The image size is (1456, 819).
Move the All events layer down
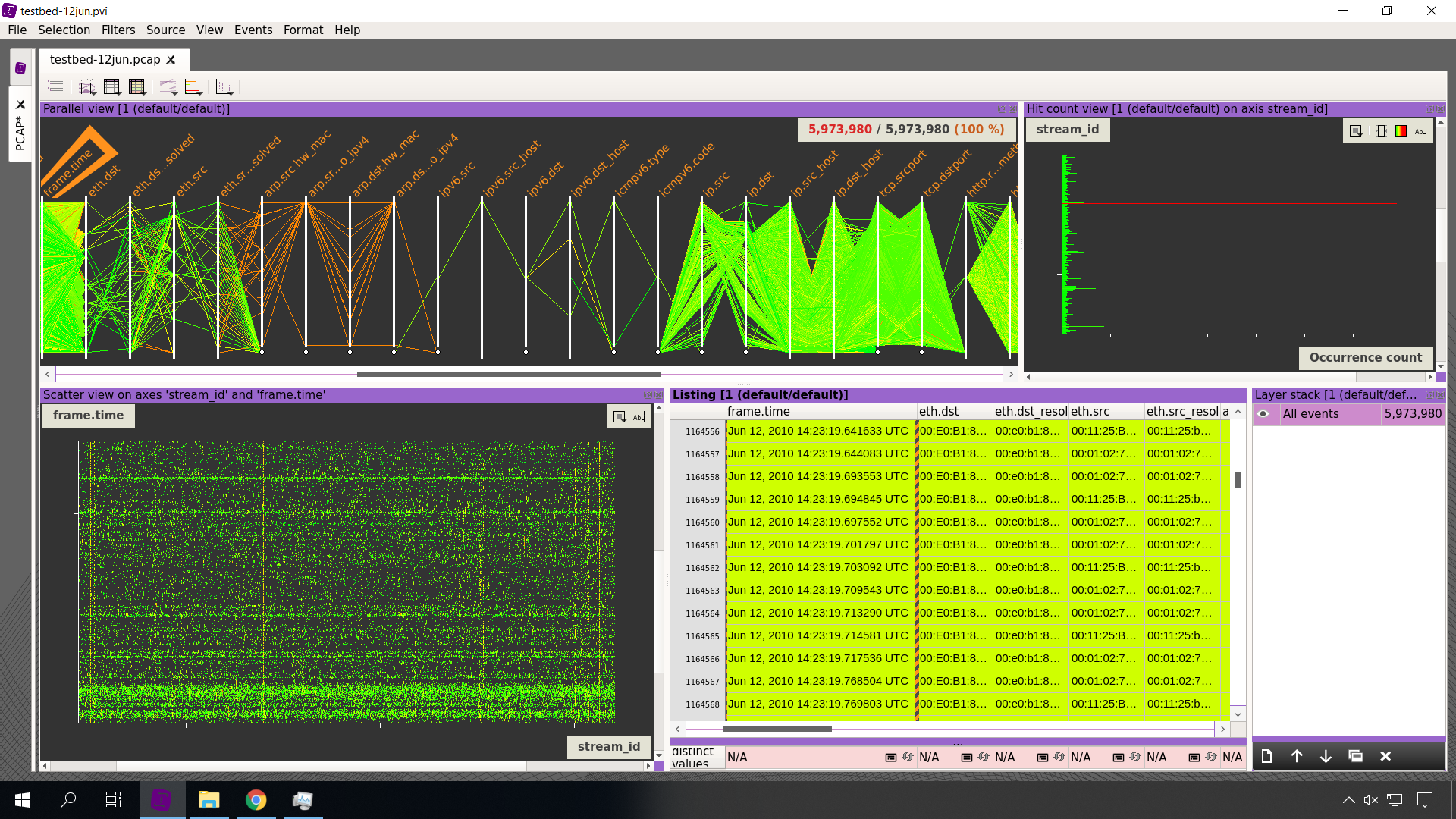pos(1326,756)
